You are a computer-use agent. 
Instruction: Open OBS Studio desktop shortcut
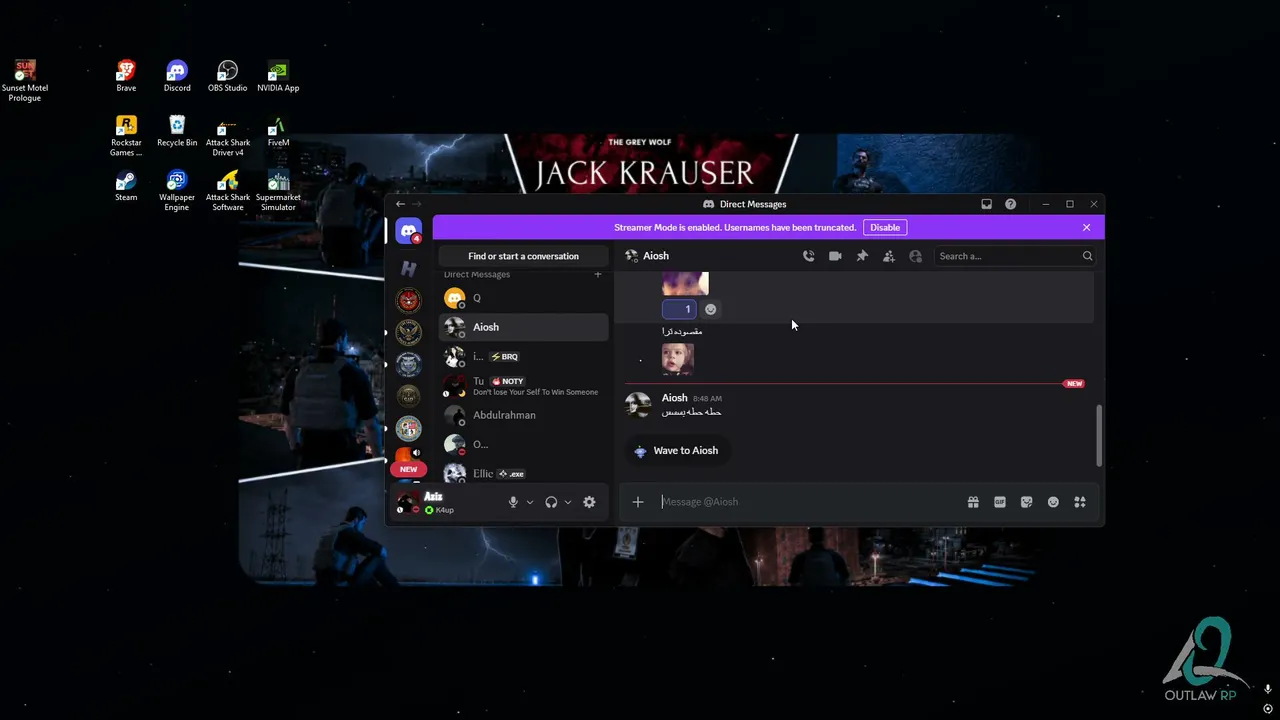228,76
